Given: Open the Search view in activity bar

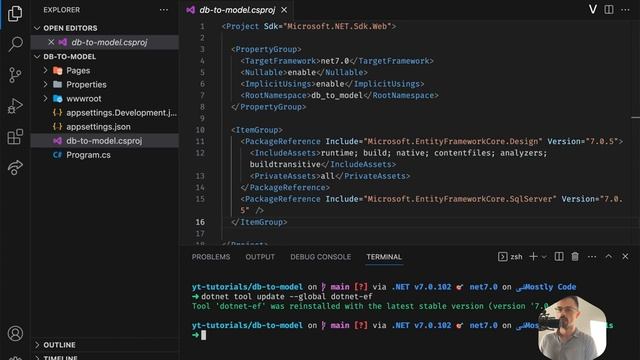Looking at the screenshot, I should click(15, 44).
